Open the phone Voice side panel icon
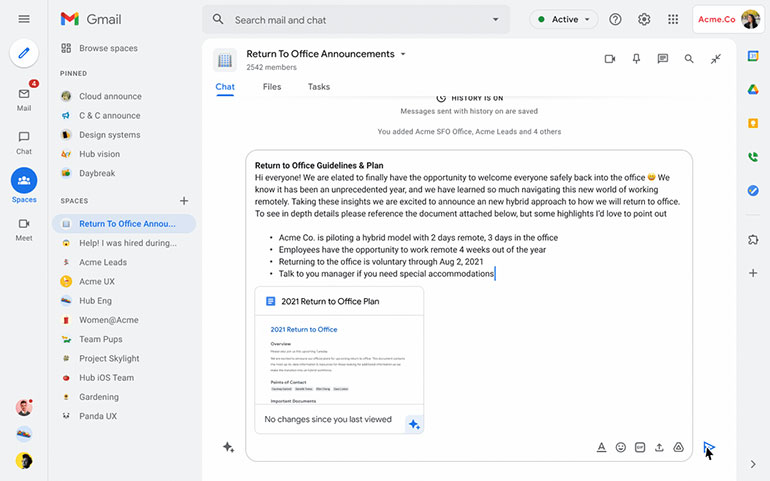This screenshot has width=770, height=481. click(753, 157)
